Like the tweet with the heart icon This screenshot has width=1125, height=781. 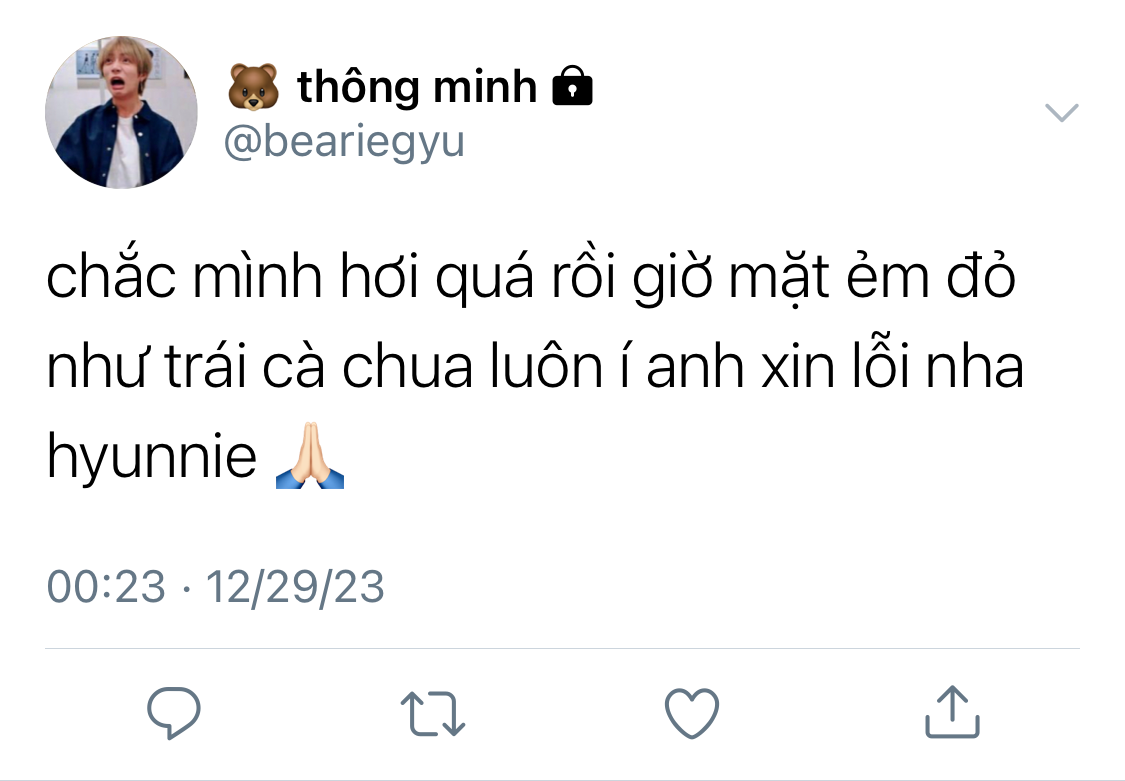tap(692, 713)
